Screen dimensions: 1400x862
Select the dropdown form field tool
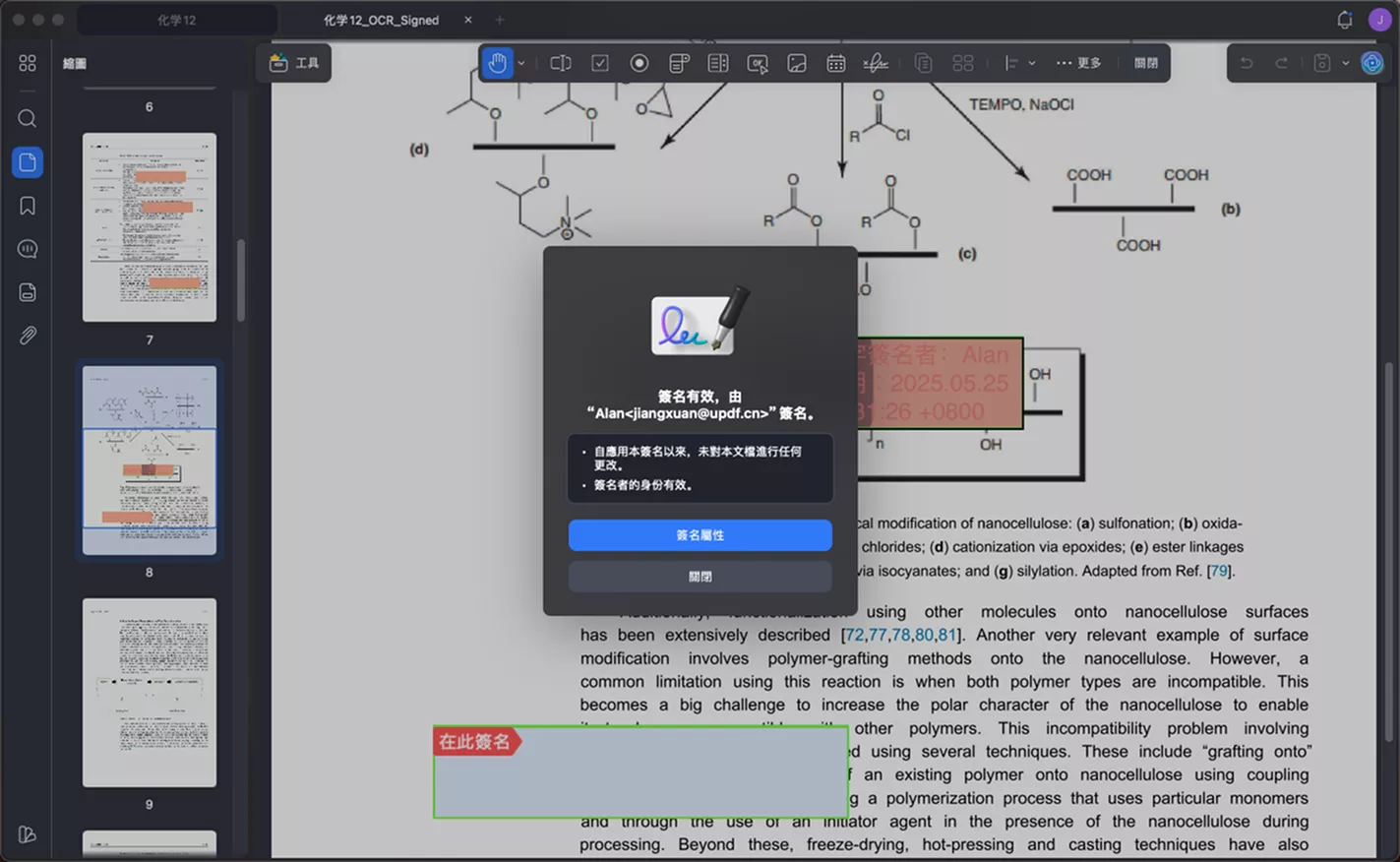tap(679, 63)
